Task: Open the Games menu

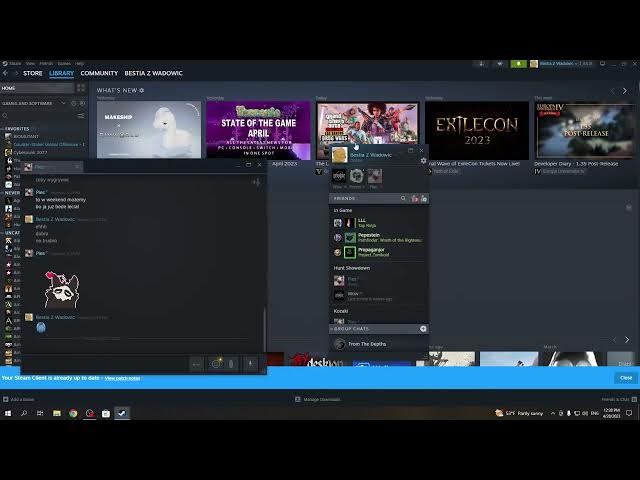Action: tap(64, 64)
